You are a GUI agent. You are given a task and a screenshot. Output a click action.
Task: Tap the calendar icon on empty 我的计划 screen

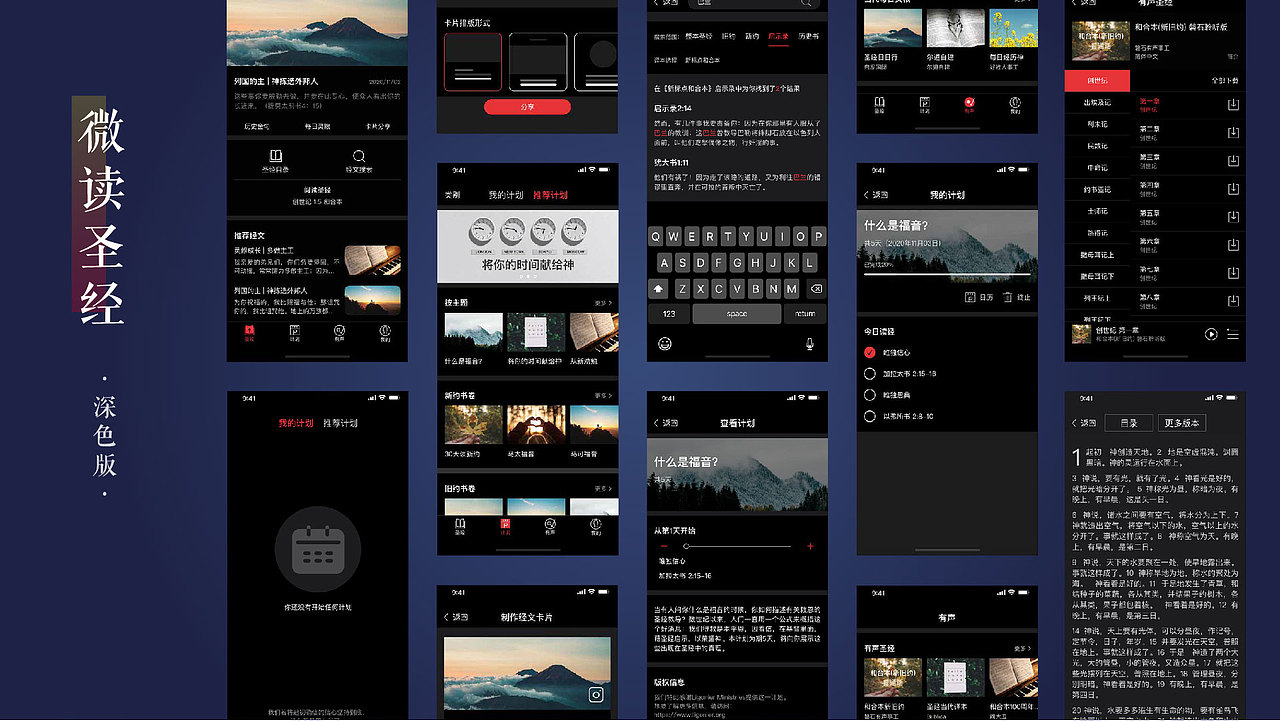pyautogui.click(x=318, y=549)
